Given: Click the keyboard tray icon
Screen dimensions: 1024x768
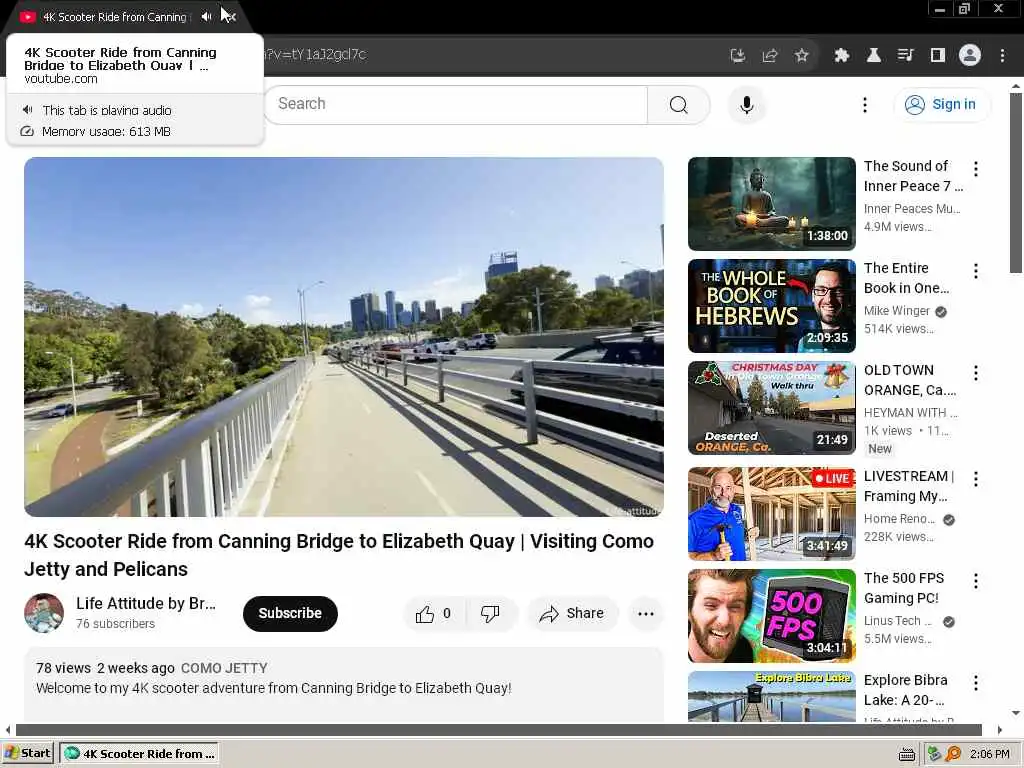Looking at the screenshot, I should click(x=906, y=754).
